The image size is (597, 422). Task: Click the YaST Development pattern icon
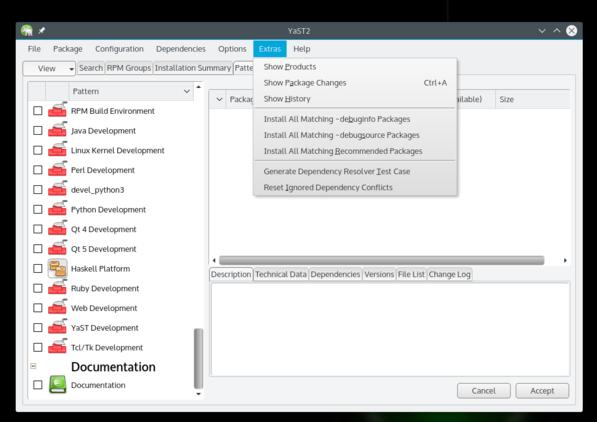tap(57, 327)
